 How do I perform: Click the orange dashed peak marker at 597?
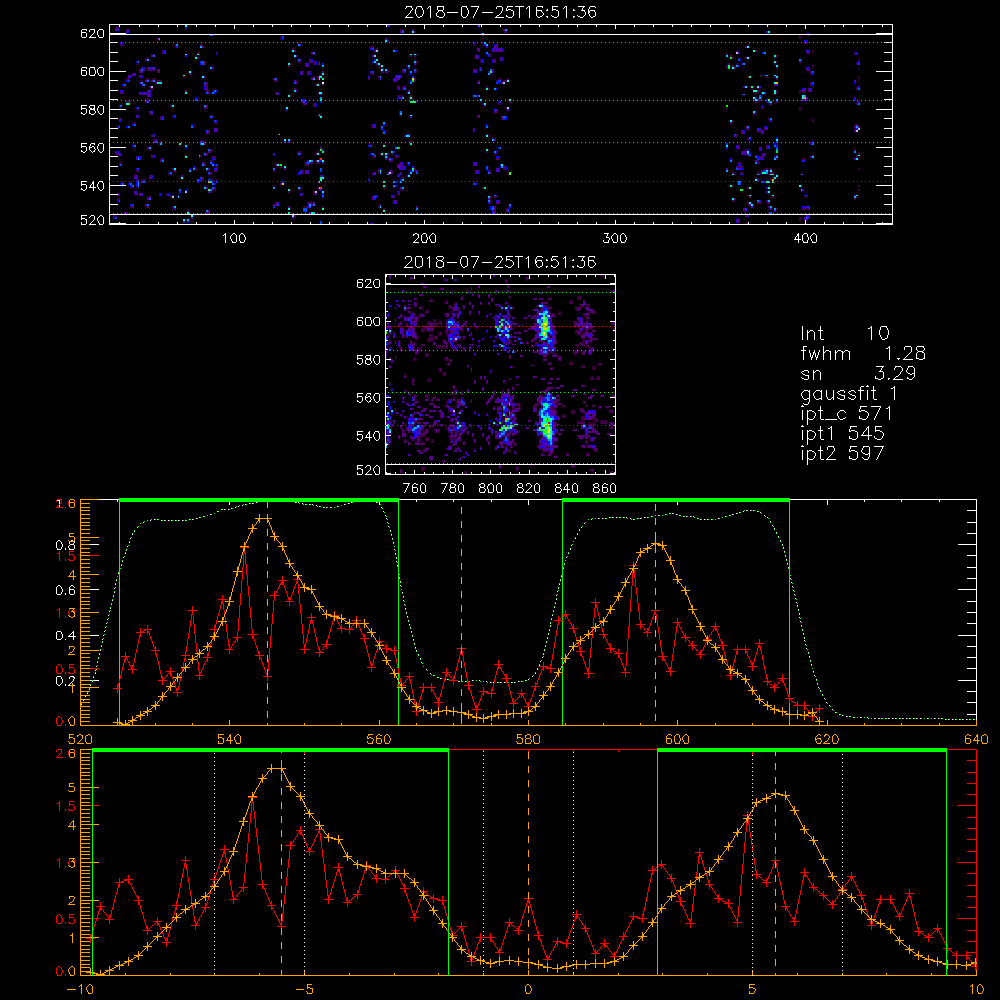[656, 612]
